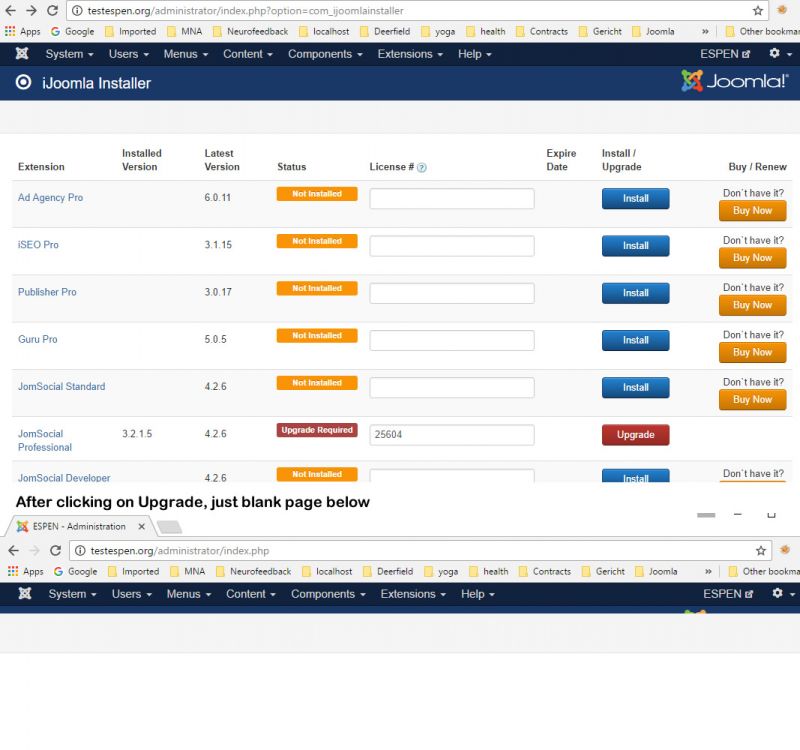Expand the Components dropdown in lower admin bar
This screenshot has height=750, width=800.
[328, 594]
